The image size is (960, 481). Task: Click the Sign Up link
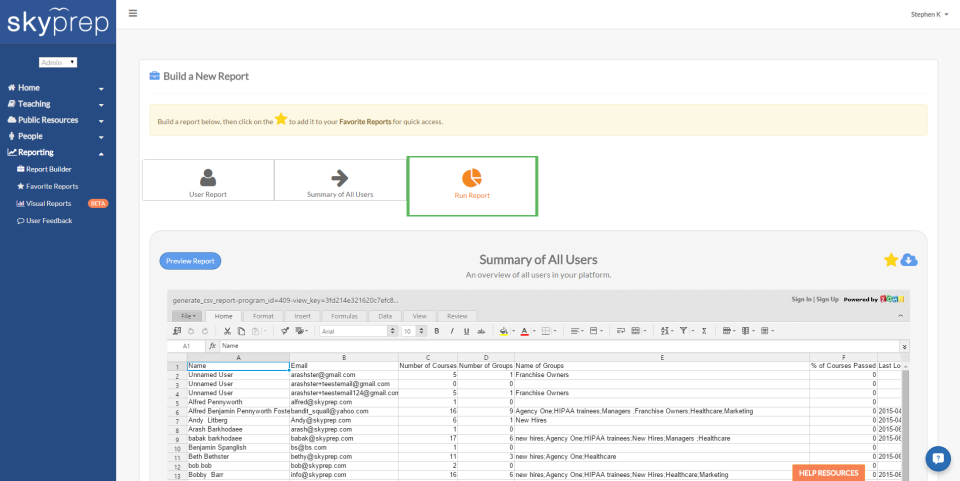point(827,299)
